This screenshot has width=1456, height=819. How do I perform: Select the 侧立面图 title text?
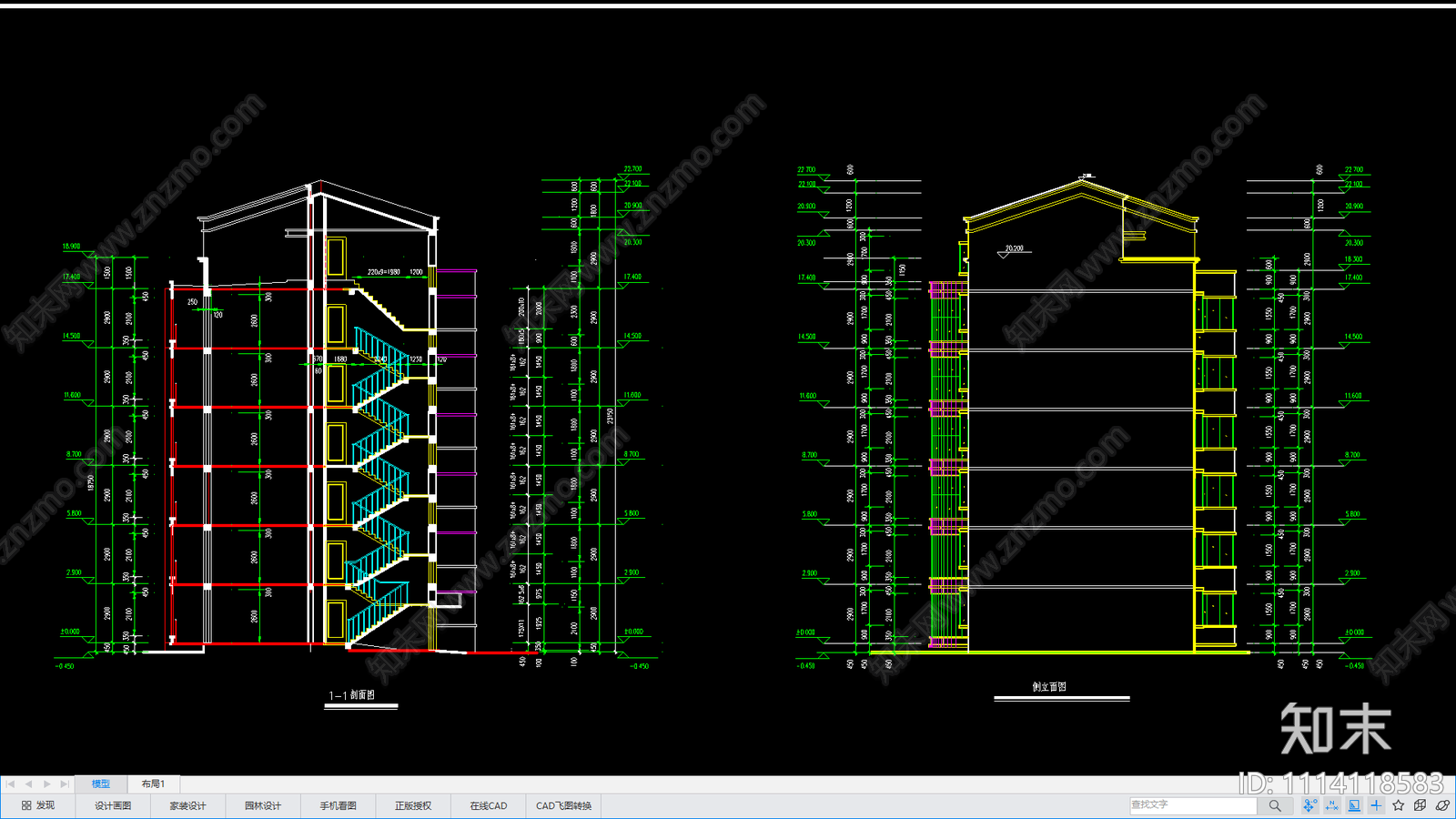pos(1049,687)
